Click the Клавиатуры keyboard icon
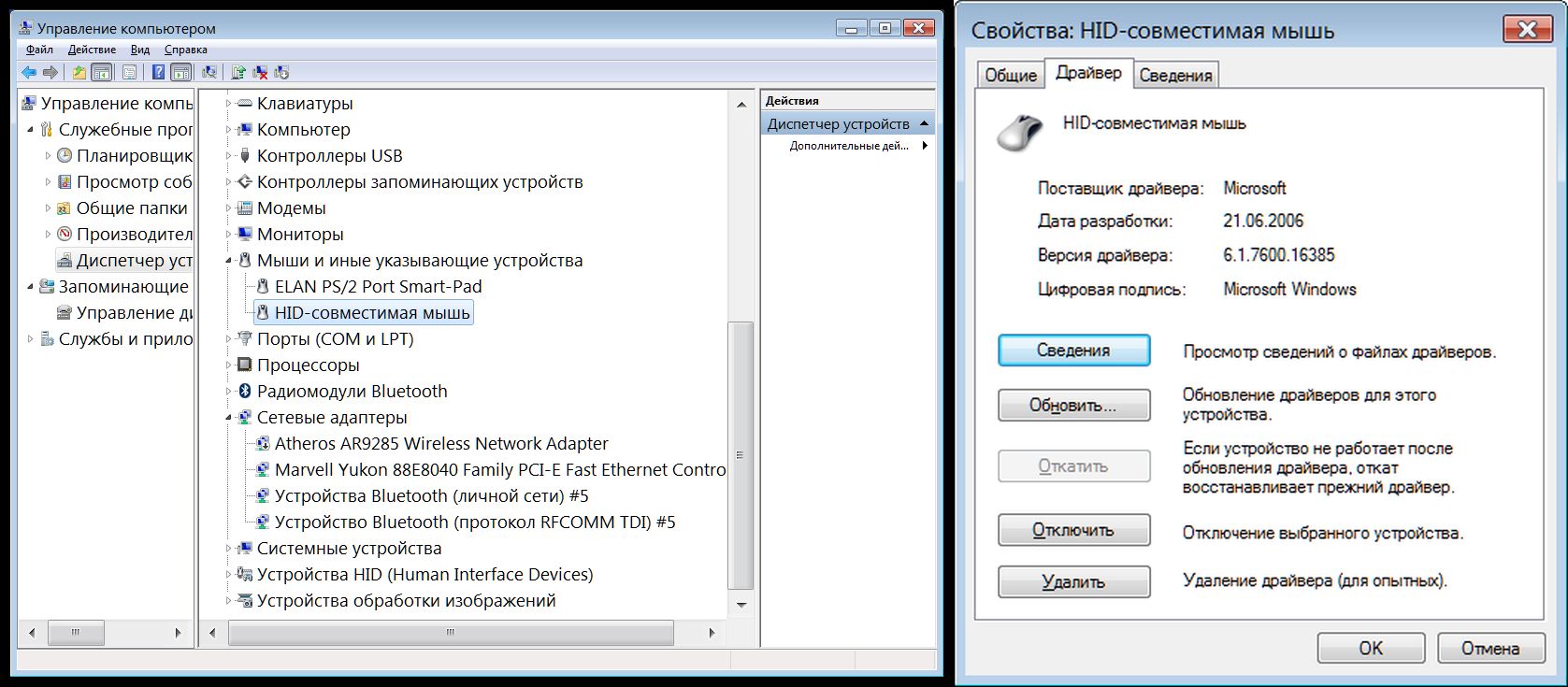The image size is (1568, 687). (x=245, y=104)
